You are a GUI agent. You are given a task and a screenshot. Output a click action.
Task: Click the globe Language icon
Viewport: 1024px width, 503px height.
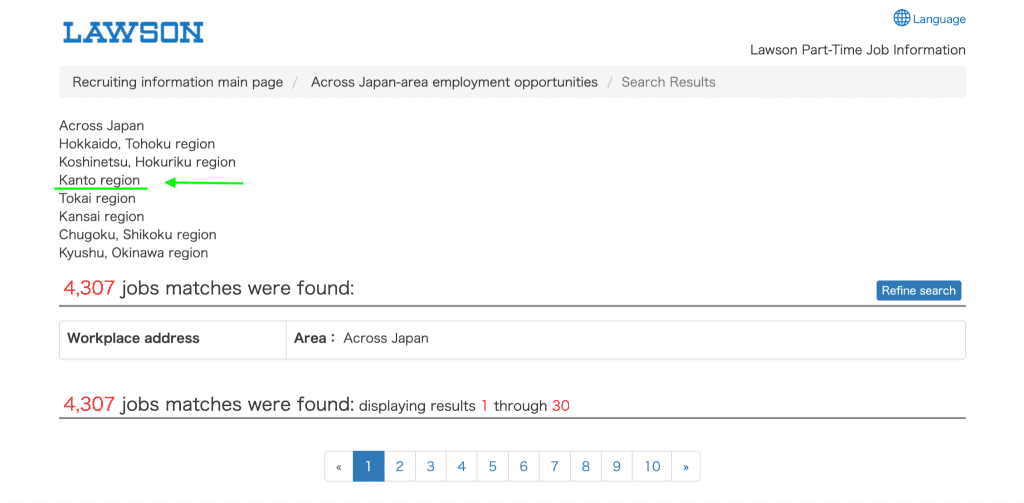pyautogui.click(x=901, y=18)
